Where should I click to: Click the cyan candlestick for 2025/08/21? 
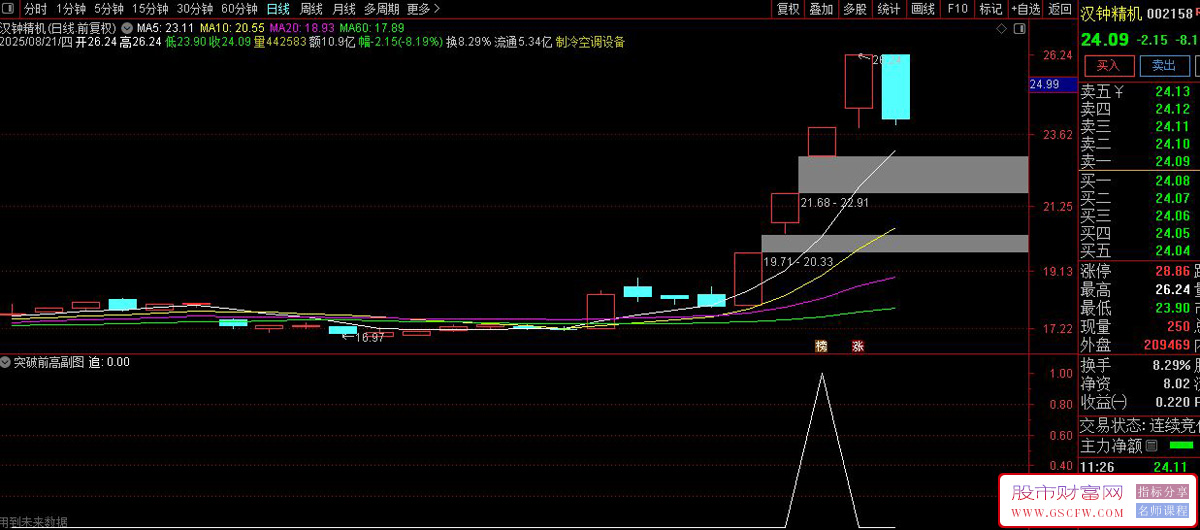click(x=895, y=87)
